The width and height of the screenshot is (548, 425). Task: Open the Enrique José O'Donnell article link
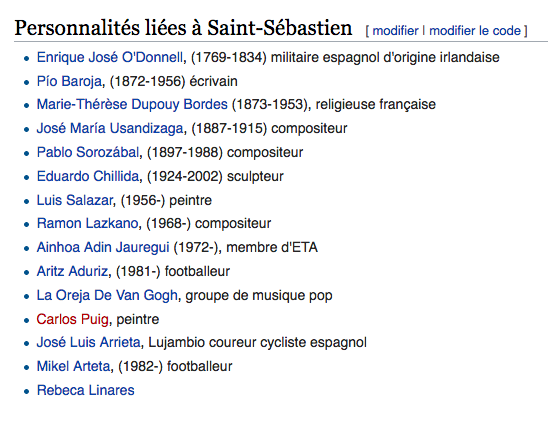[x=110, y=57]
